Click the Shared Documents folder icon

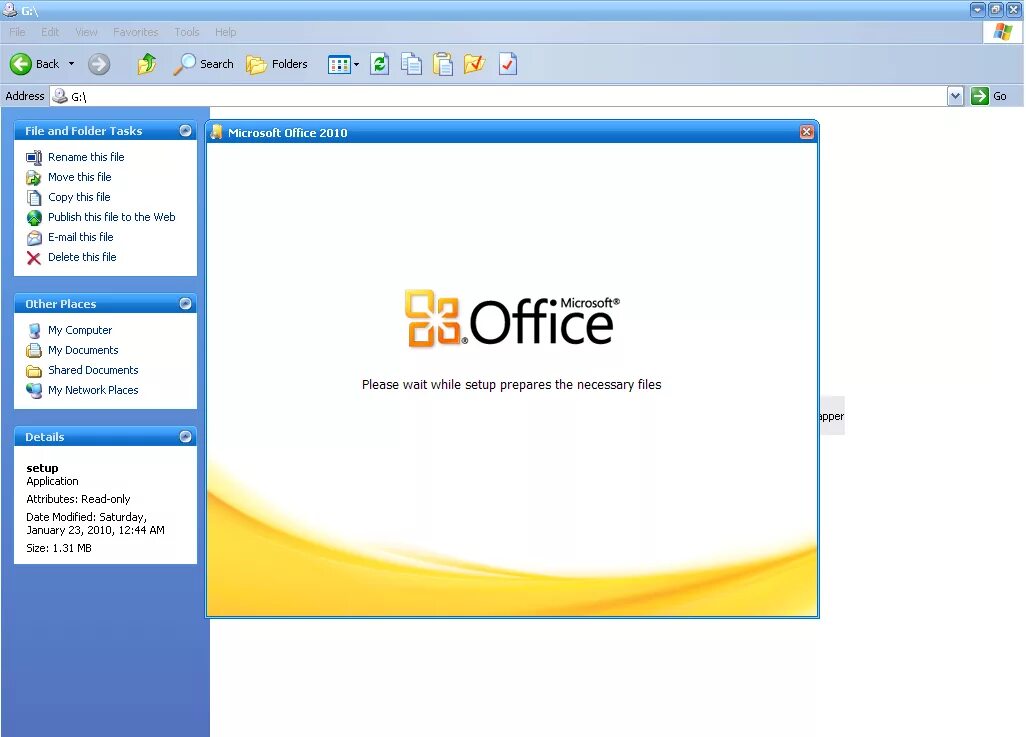[34, 371]
